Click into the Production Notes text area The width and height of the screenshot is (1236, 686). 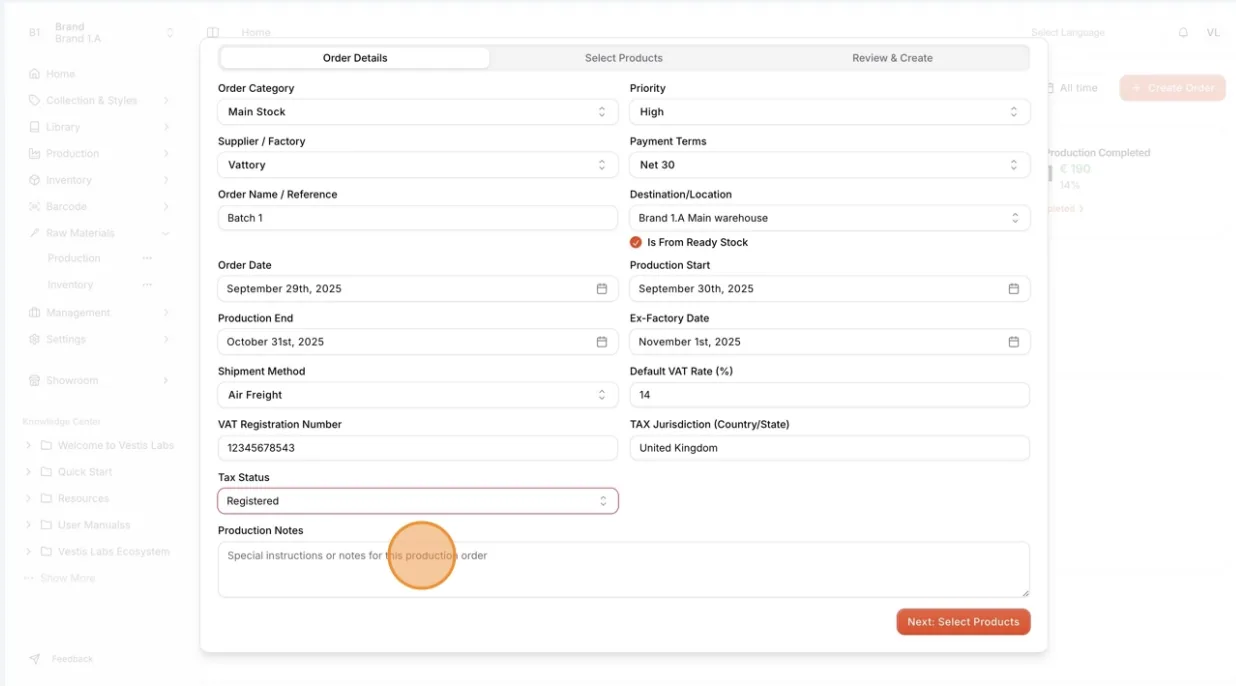coord(624,570)
